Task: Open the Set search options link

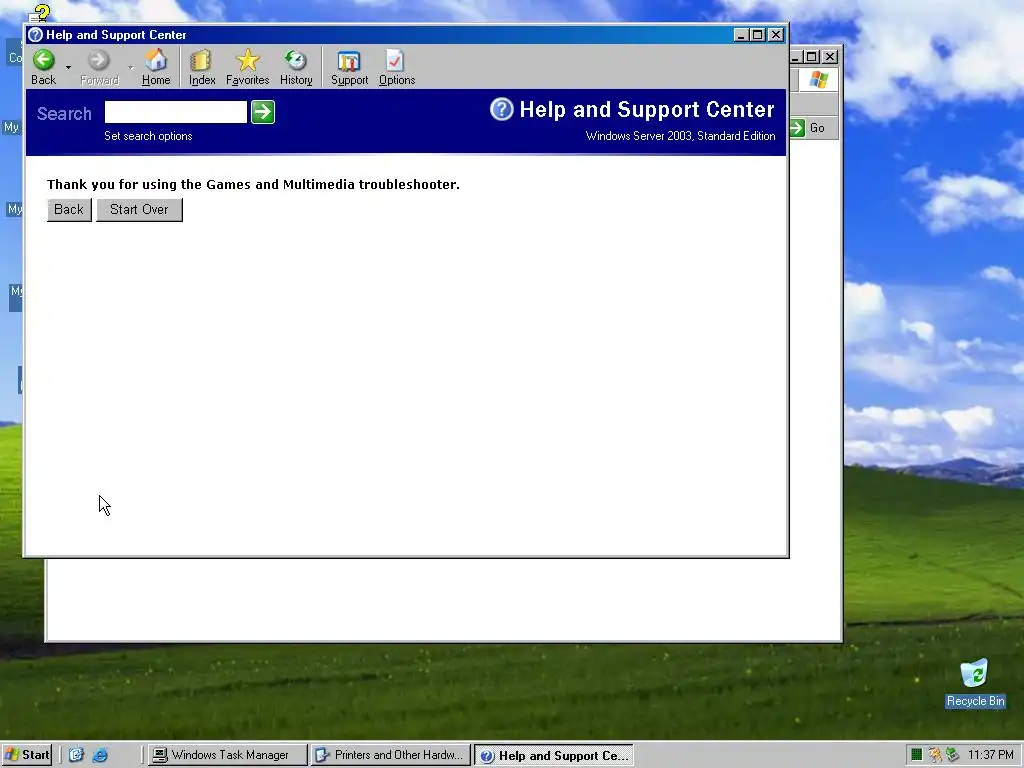Action: point(148,136)
